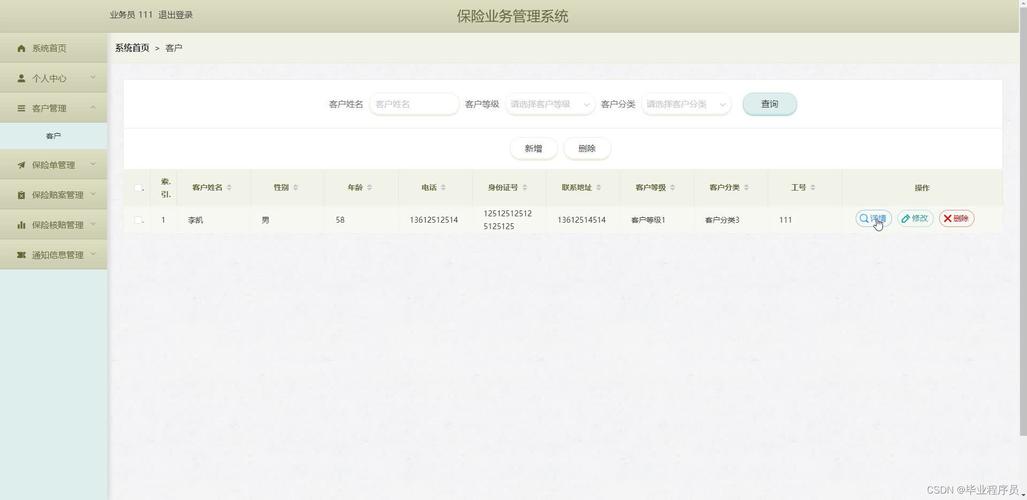Select the 客户 submenu item
The image size is (1027, 500).
(x=54, y=136)
